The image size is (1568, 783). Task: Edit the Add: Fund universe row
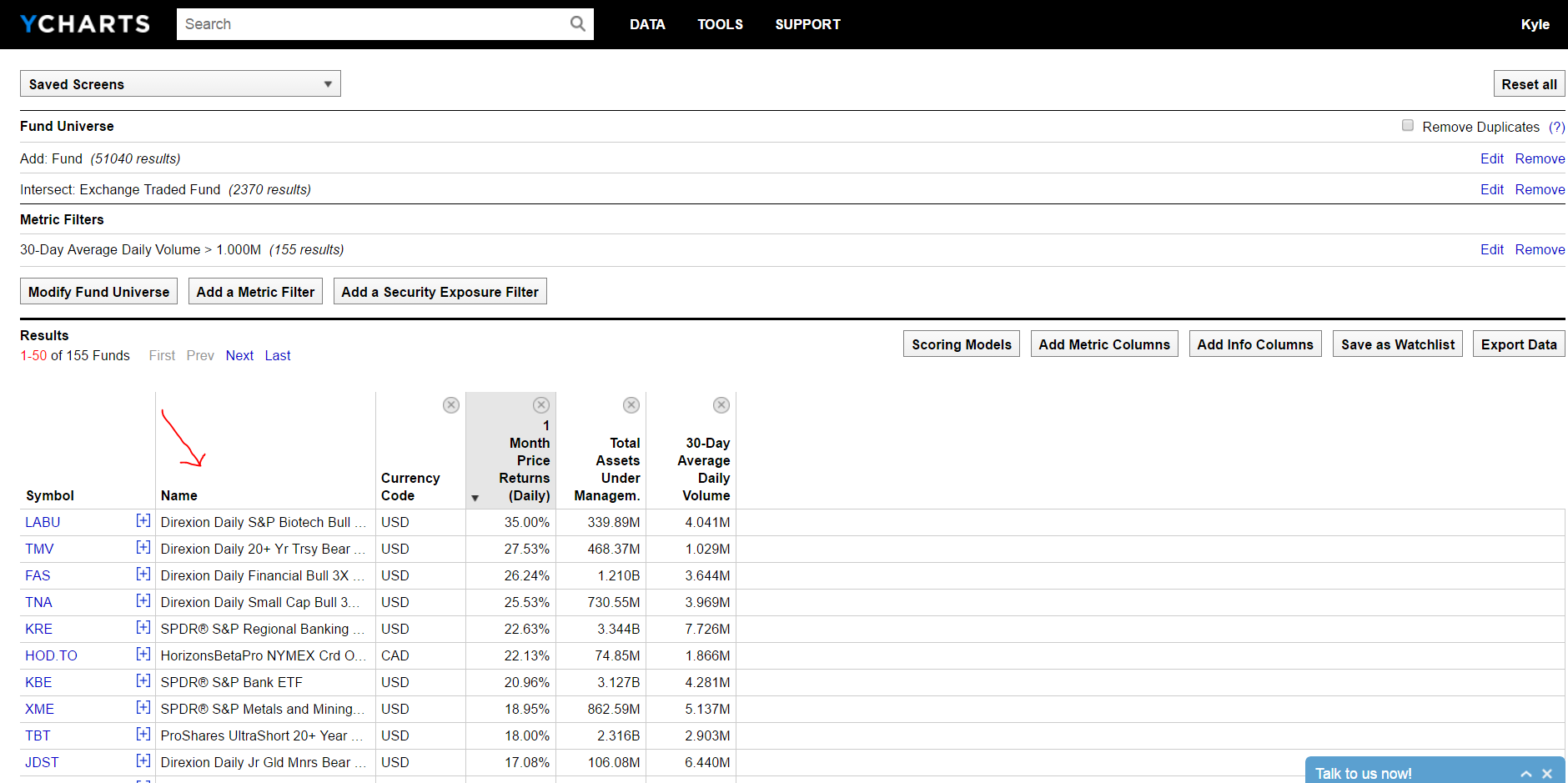pos(1491,158)
